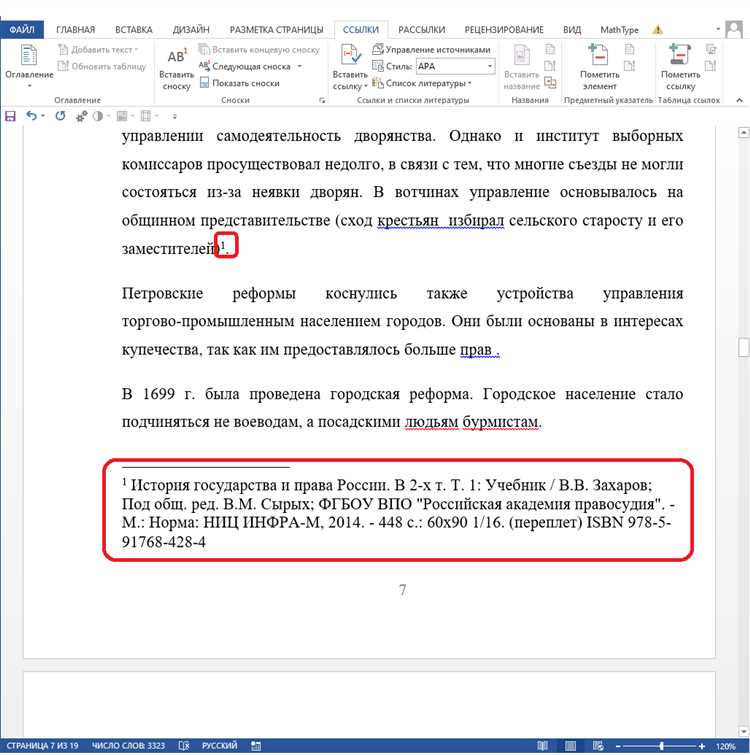Switch to web layout view icon
The image size is (750, 755).
598,746
